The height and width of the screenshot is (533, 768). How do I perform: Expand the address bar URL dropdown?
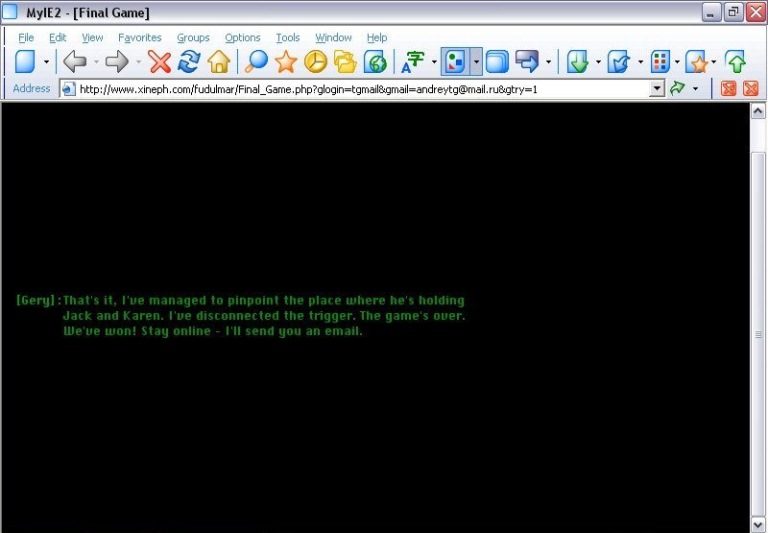656,89
